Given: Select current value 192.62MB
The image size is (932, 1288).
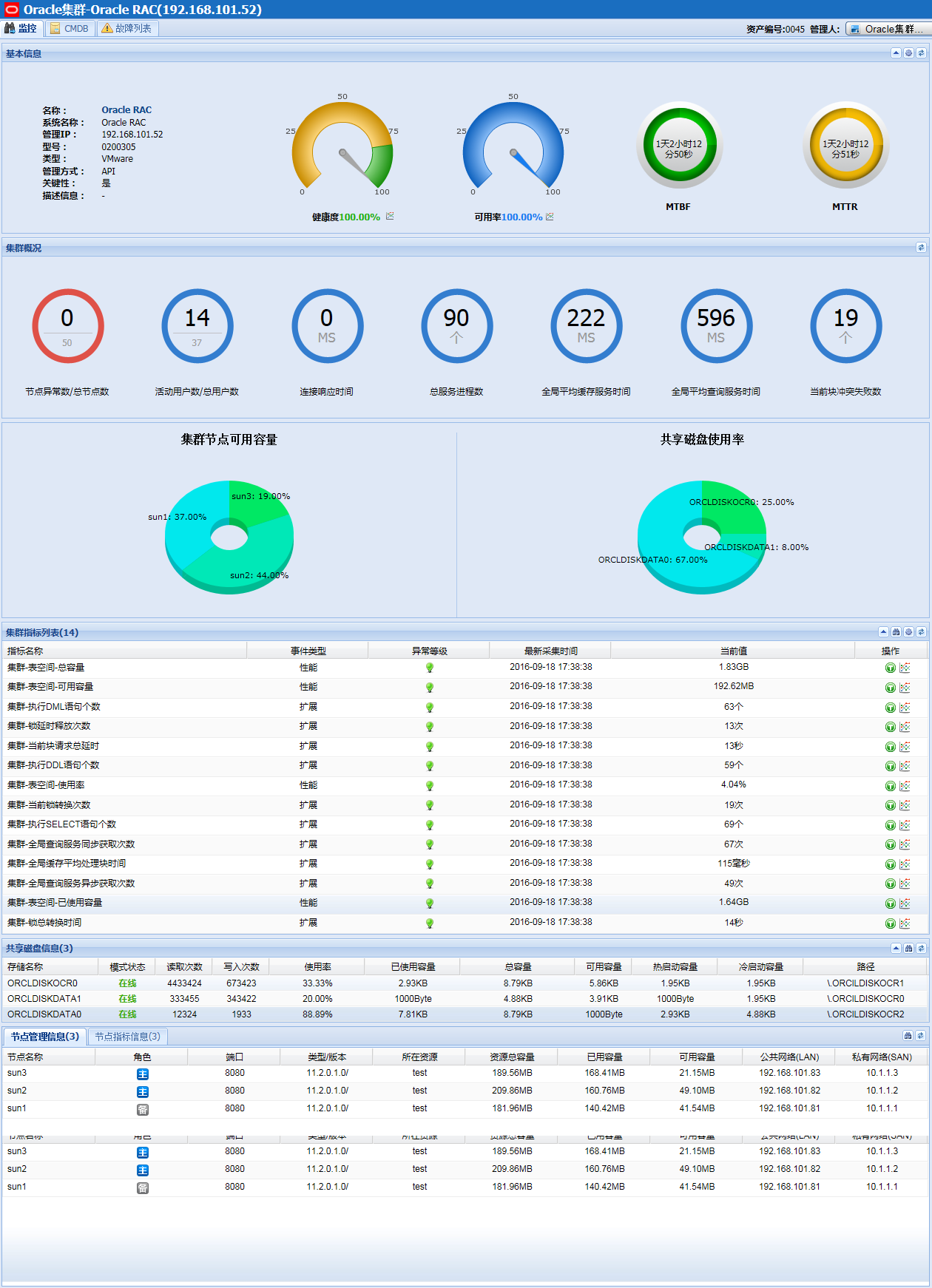Looking at the screenshot, I should 734,686.
